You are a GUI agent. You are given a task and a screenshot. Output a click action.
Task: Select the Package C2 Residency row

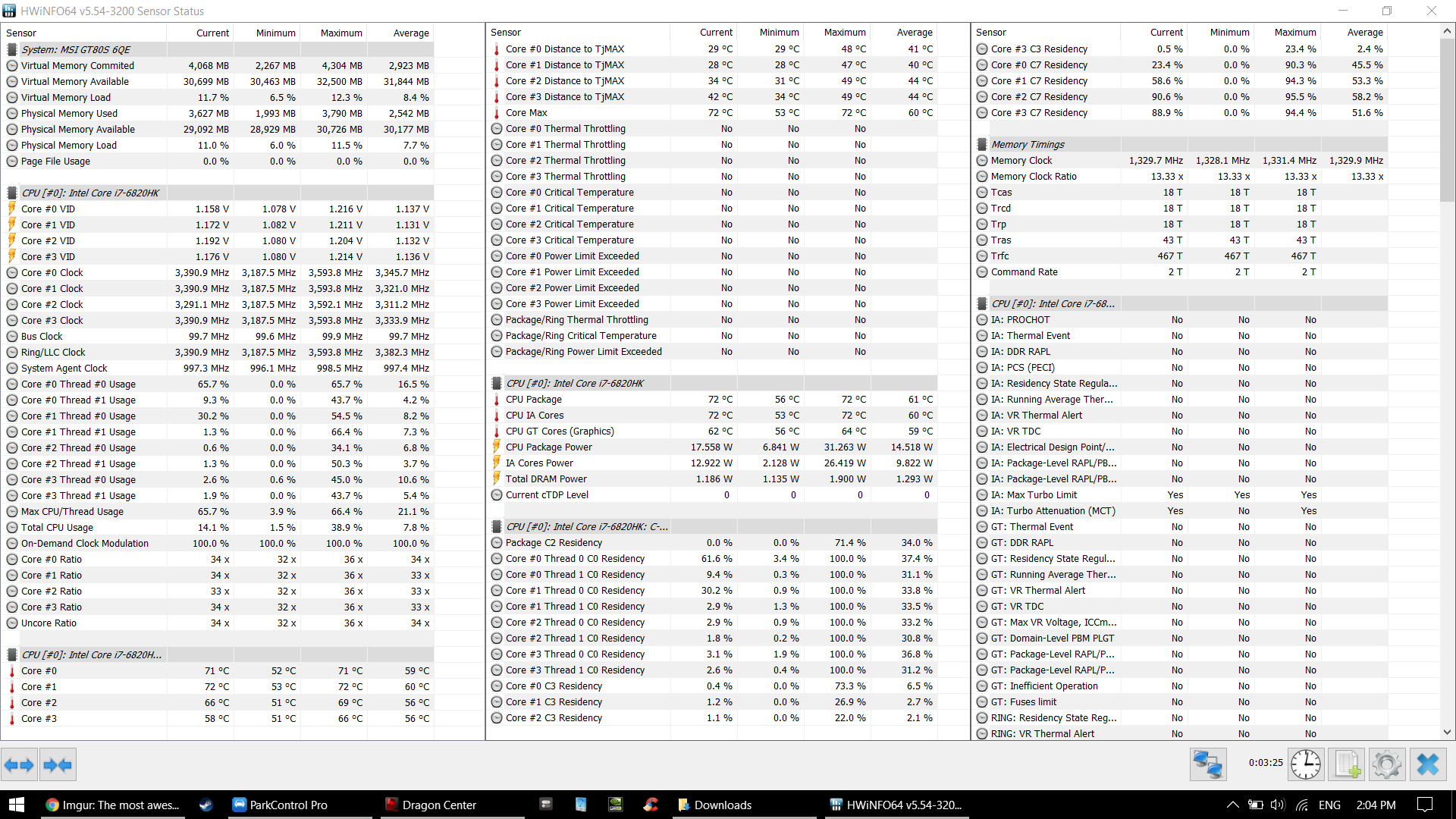pos(713,542)
